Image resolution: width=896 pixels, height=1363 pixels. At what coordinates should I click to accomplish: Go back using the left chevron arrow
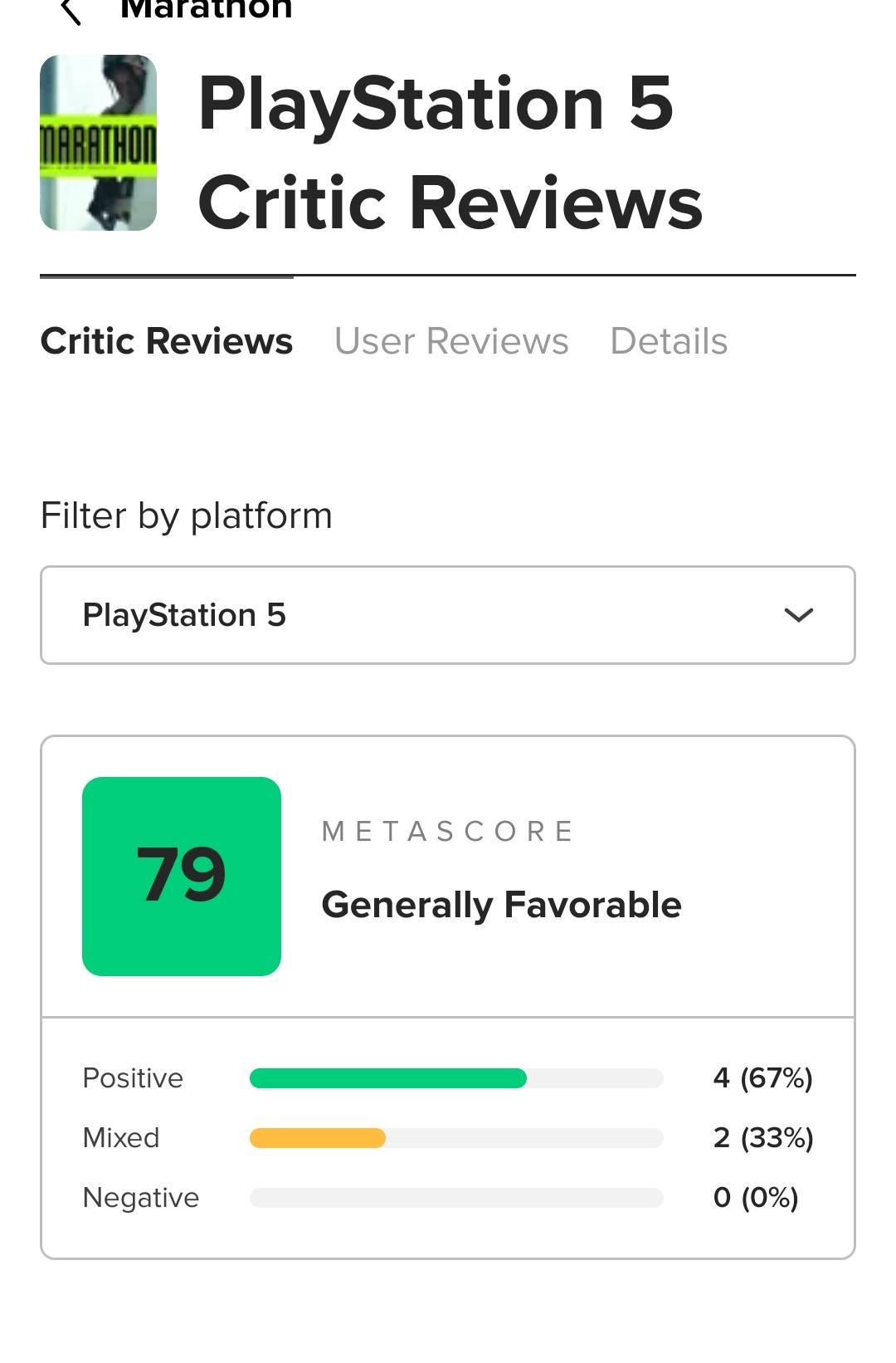(71, 12)
